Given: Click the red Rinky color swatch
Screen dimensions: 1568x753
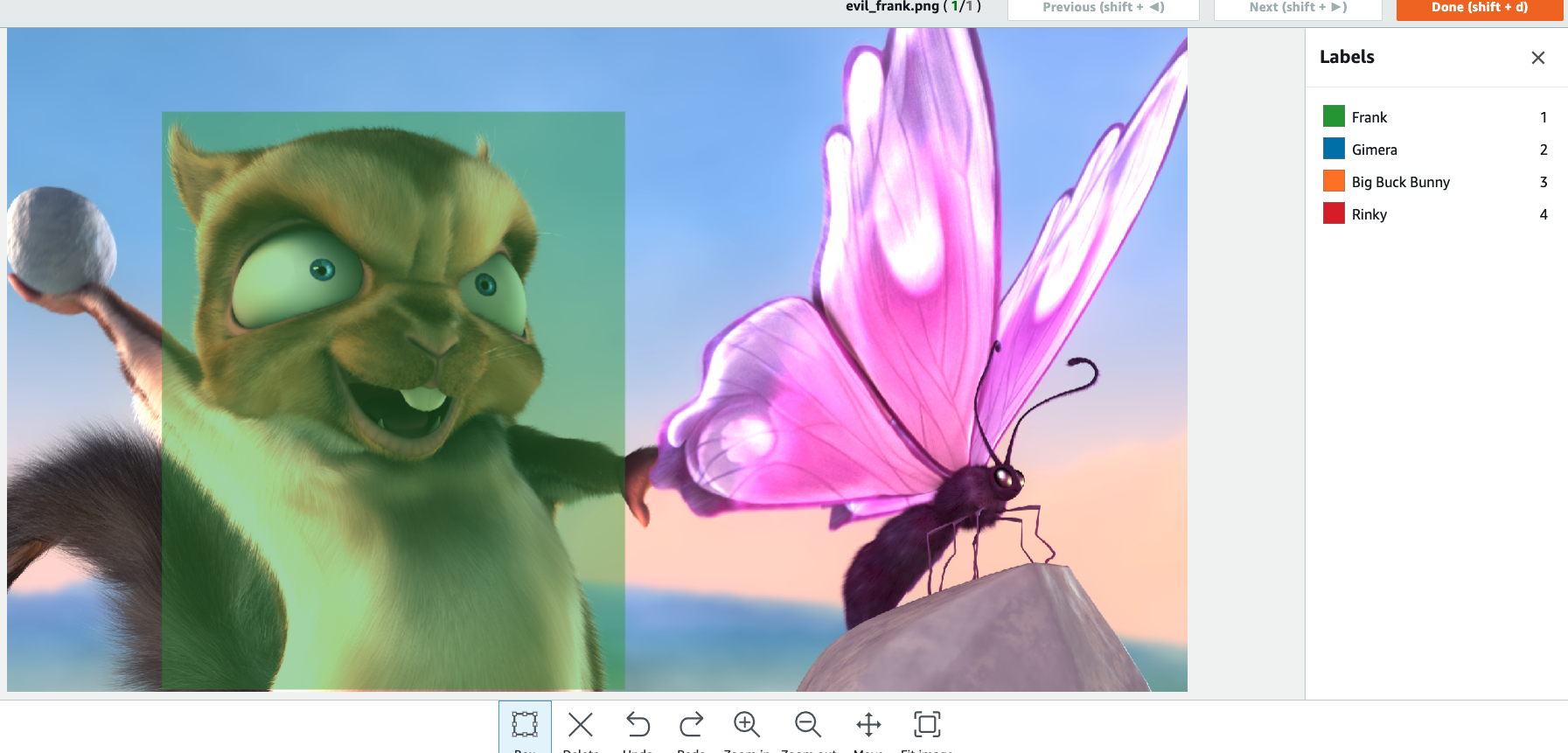Looking at the screenshot, I should [x=1334, y=213].
